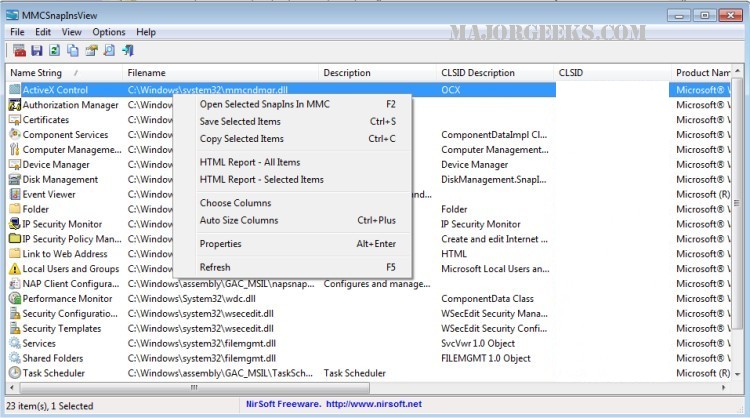The width and height of the screenshot is (750, 418).
Task: Click the Computer Management row icon
Action: 15,149
